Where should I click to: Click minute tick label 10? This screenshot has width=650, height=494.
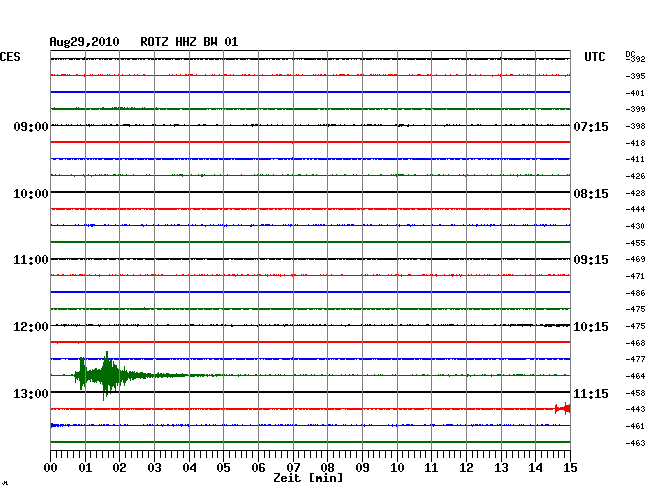pyautogui.click(x=397, y=468)
